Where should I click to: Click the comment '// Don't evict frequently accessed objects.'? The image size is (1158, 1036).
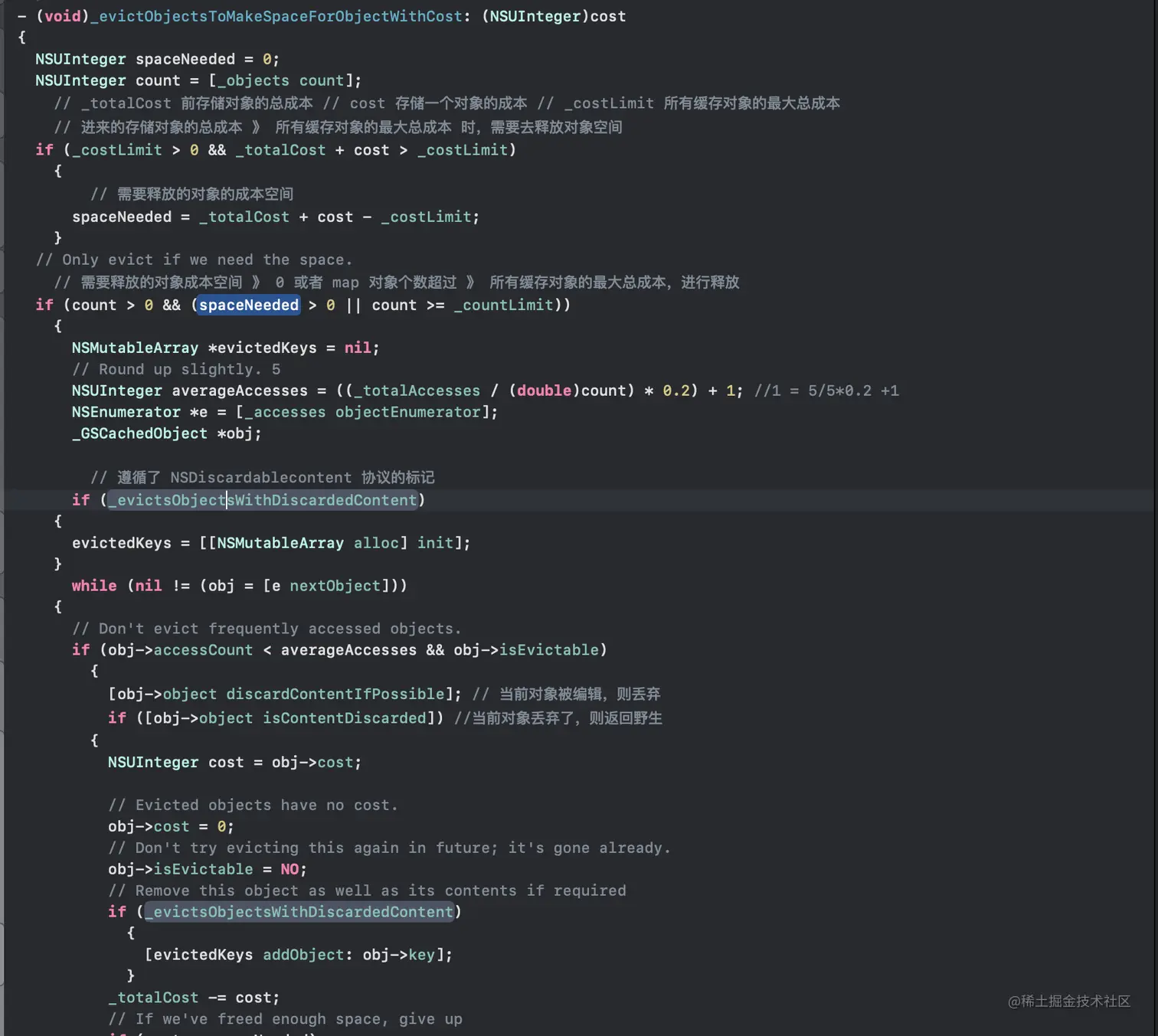coord(267,629)
